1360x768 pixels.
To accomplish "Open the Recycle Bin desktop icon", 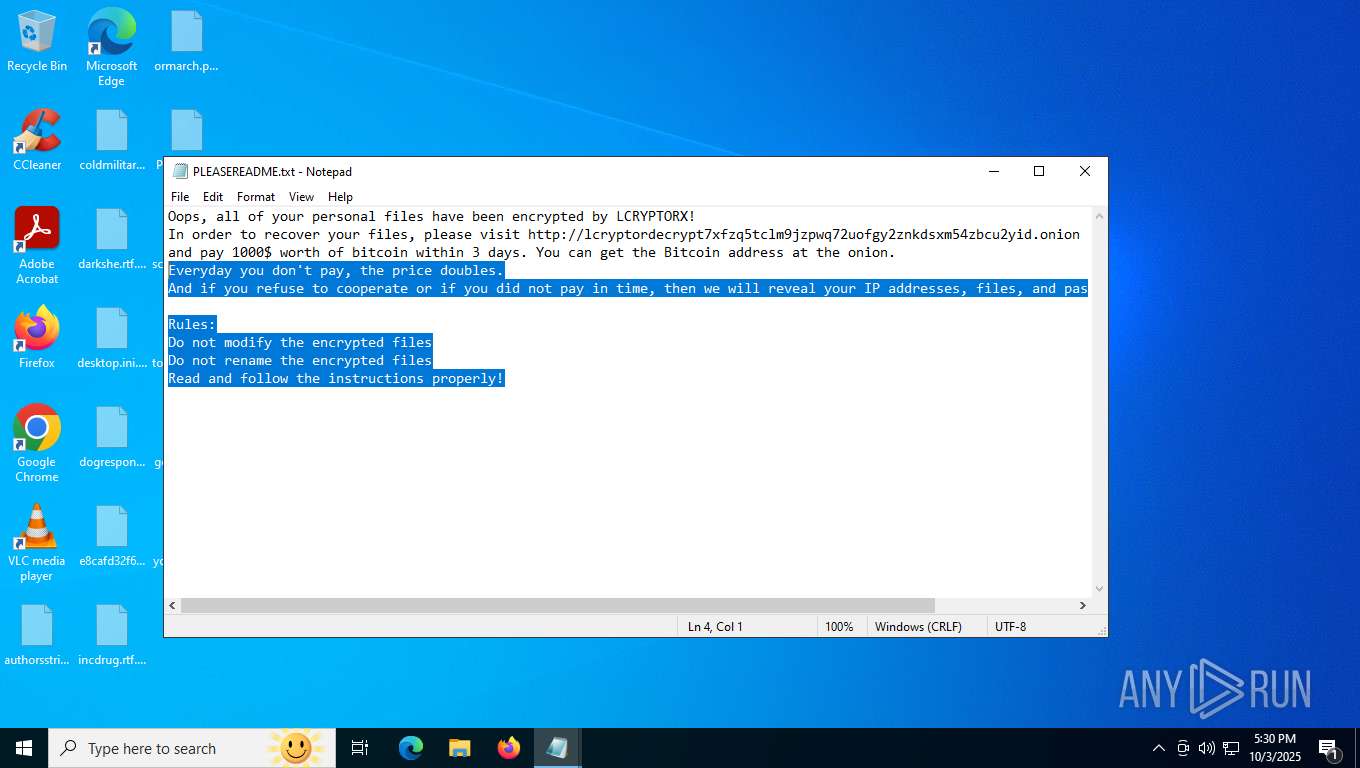I will (x=37, y=41).
